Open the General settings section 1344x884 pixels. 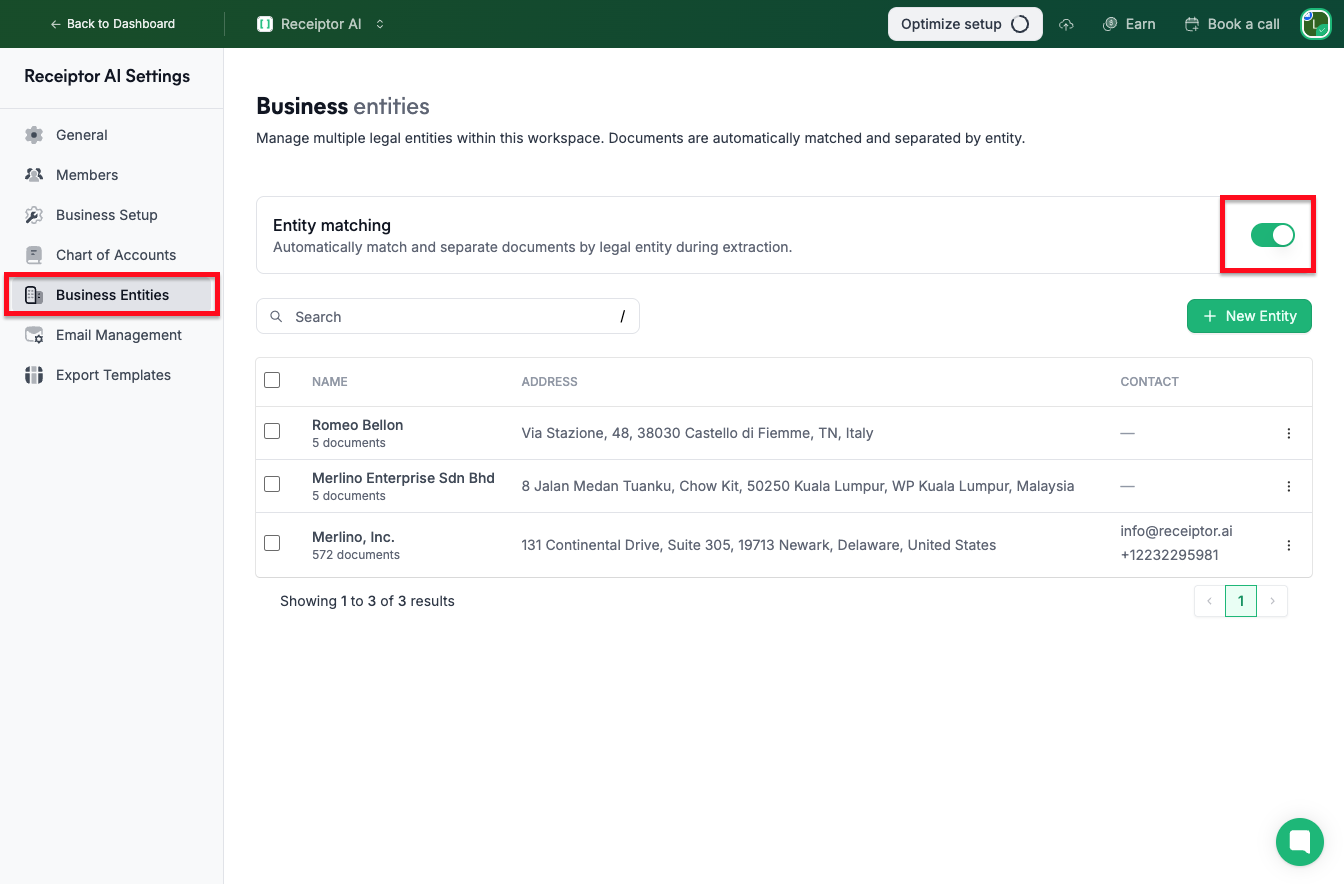point(111,135)
